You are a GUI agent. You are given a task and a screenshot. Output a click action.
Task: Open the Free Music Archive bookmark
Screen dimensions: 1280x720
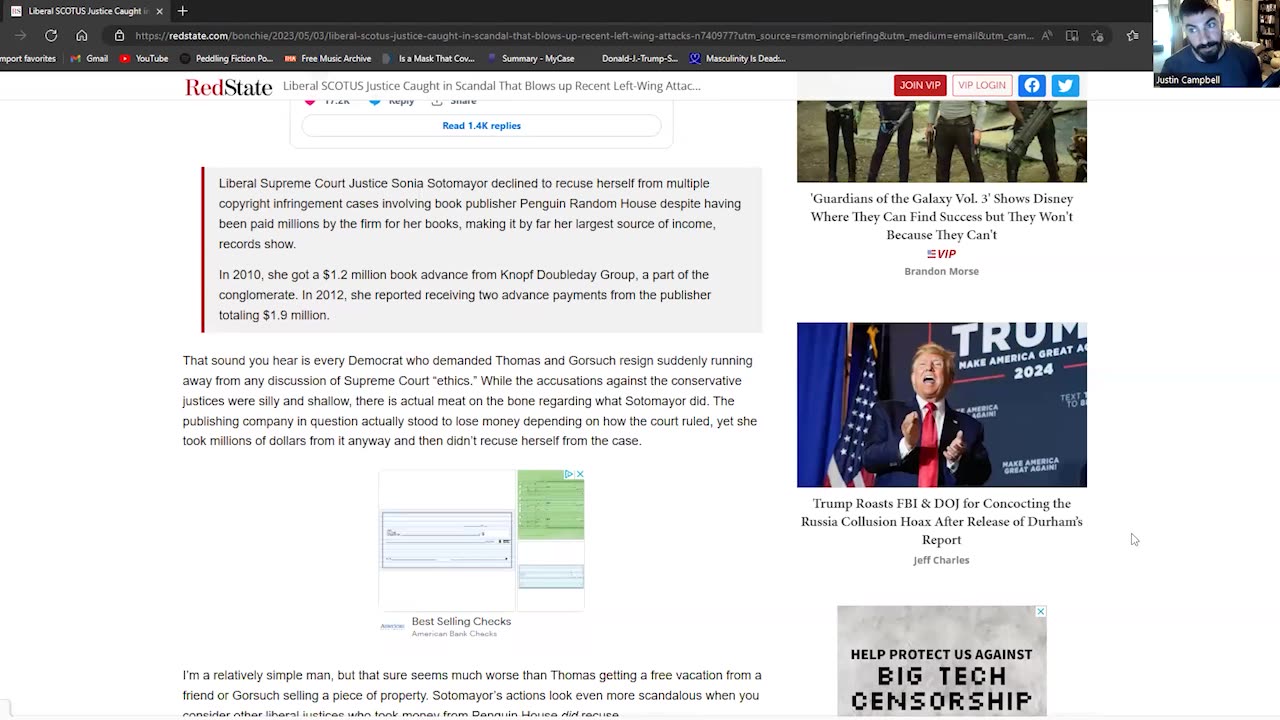click(x=328, y=58)
